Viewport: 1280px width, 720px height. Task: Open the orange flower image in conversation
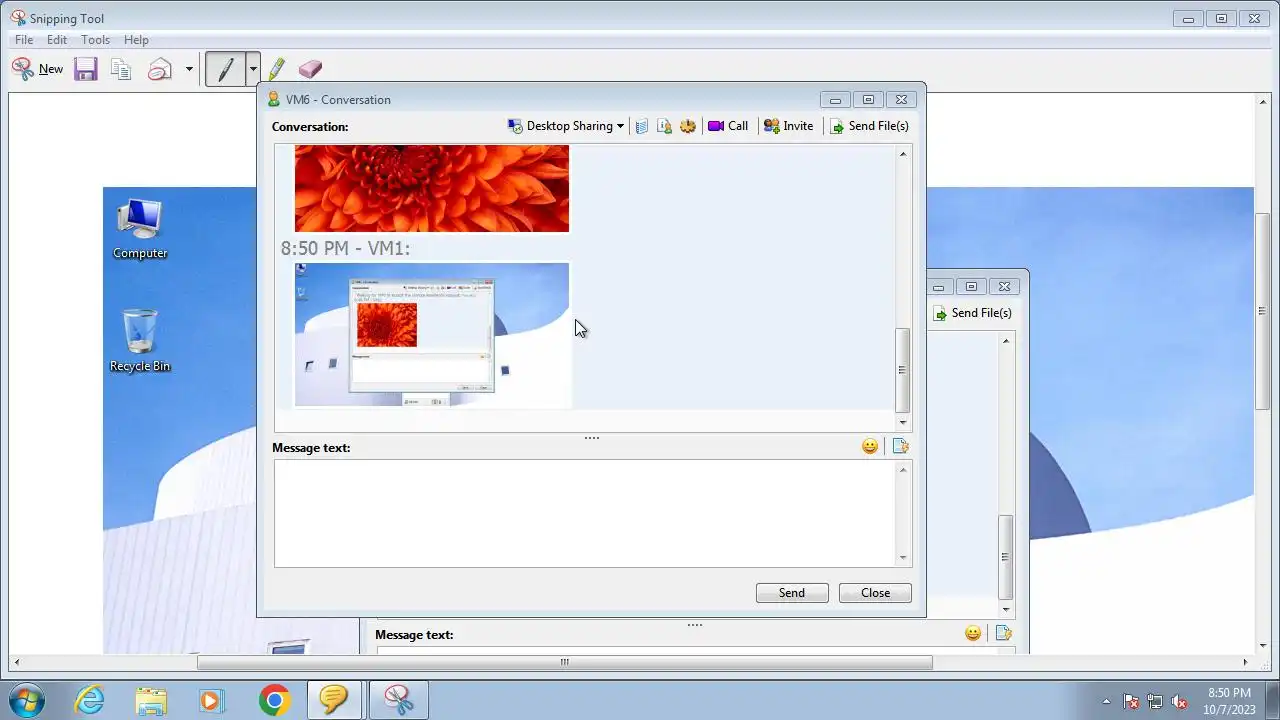432,188
